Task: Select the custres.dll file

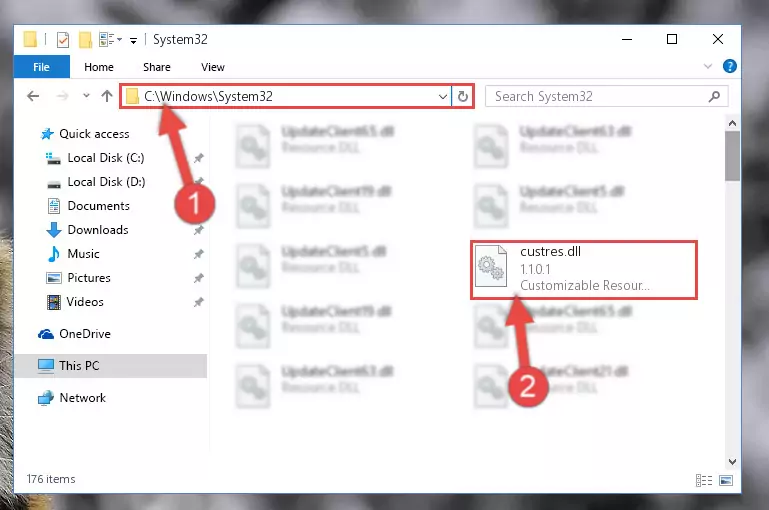Action: point(584,269)
